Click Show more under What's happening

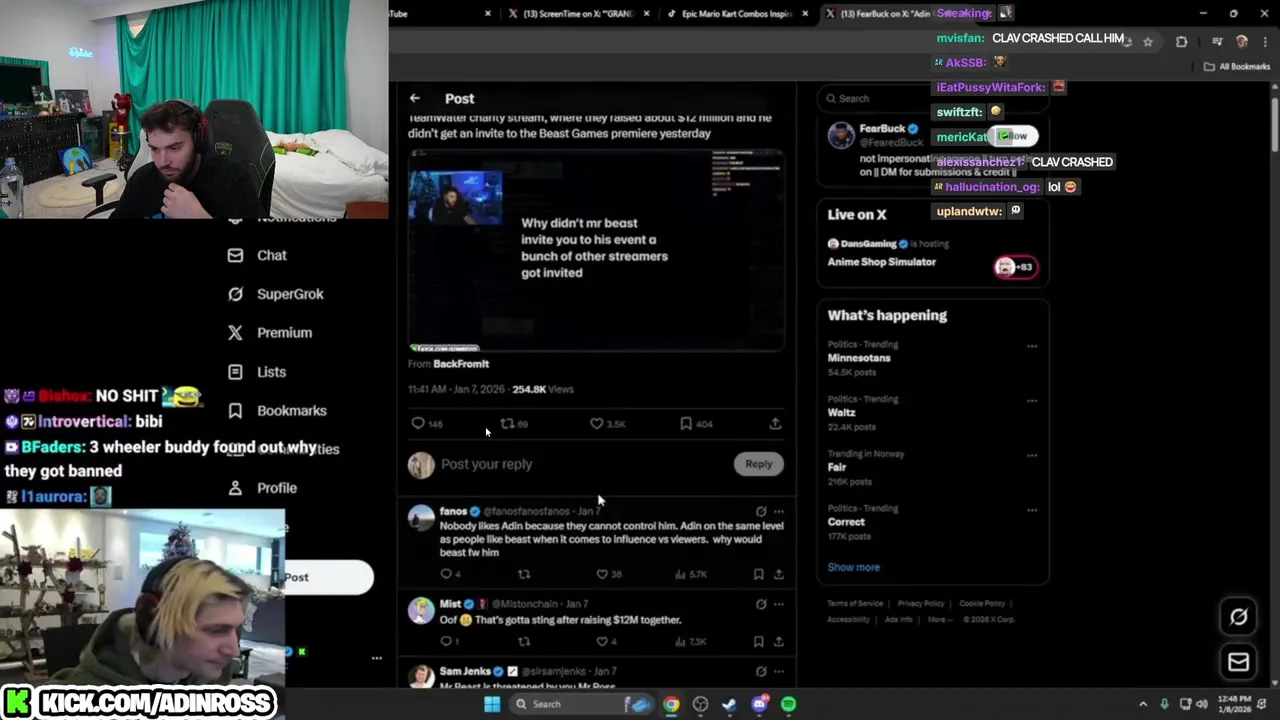tap(853, 567)
